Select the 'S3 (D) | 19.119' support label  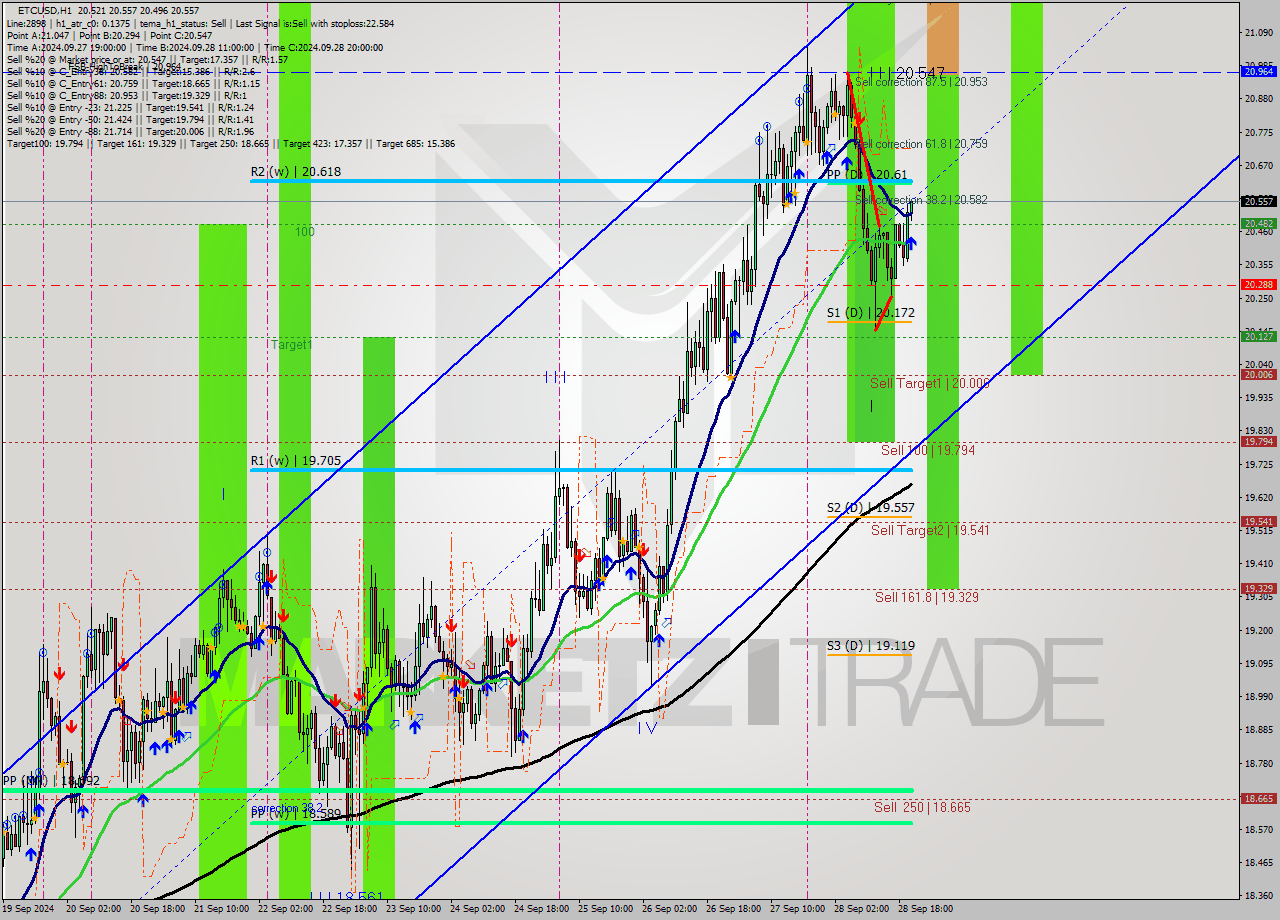[870, 646]
